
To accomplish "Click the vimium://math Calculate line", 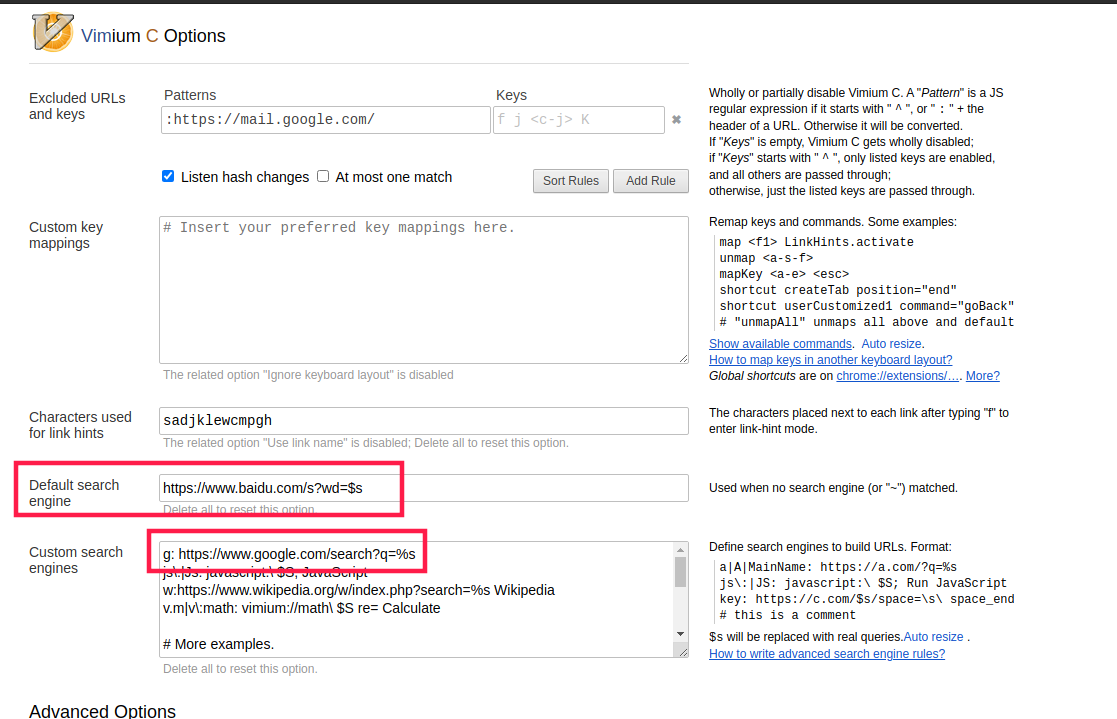I will click(301, 608).
